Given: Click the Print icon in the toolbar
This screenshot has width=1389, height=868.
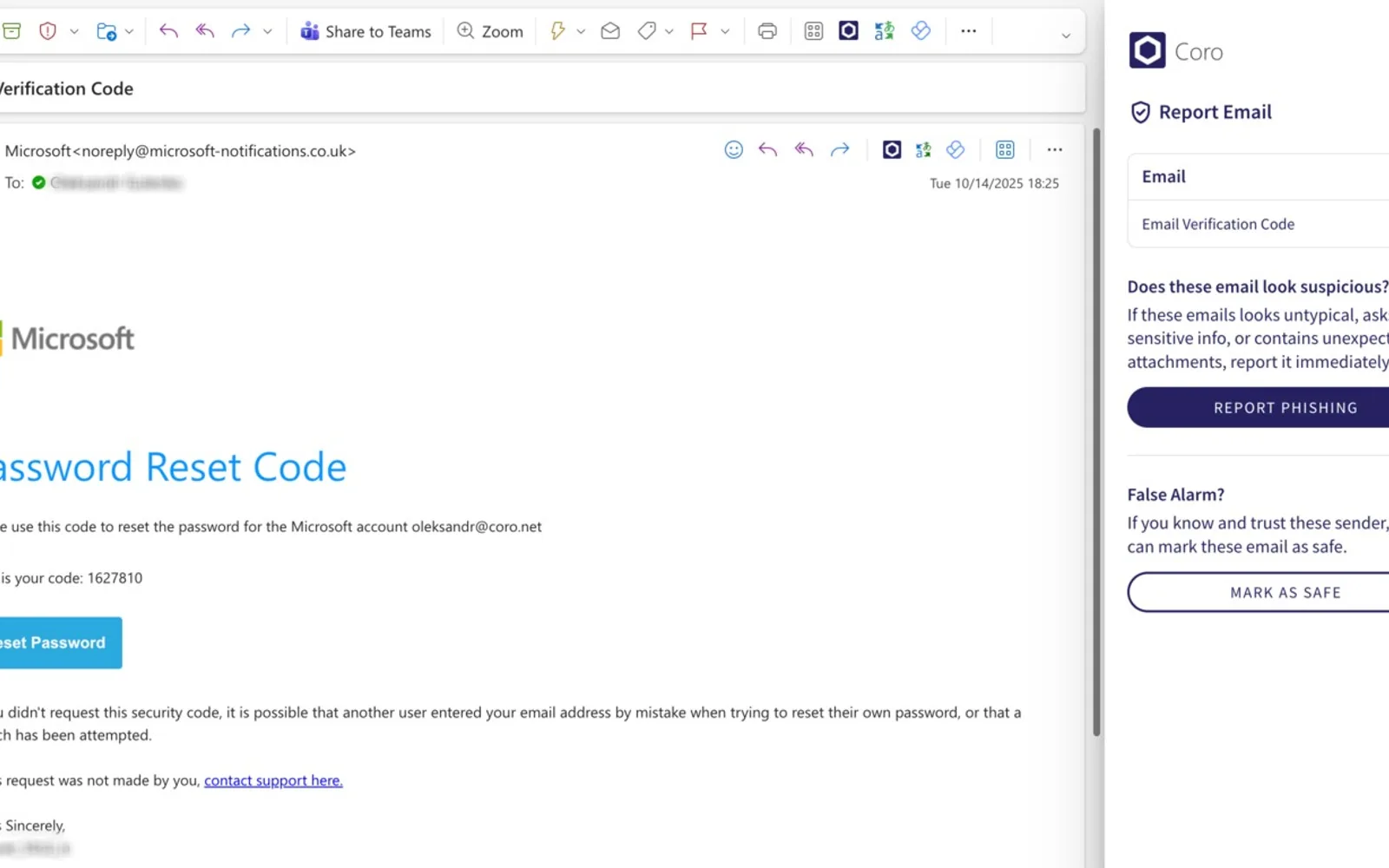Looking at the screenshot, I should pos(767,31).
